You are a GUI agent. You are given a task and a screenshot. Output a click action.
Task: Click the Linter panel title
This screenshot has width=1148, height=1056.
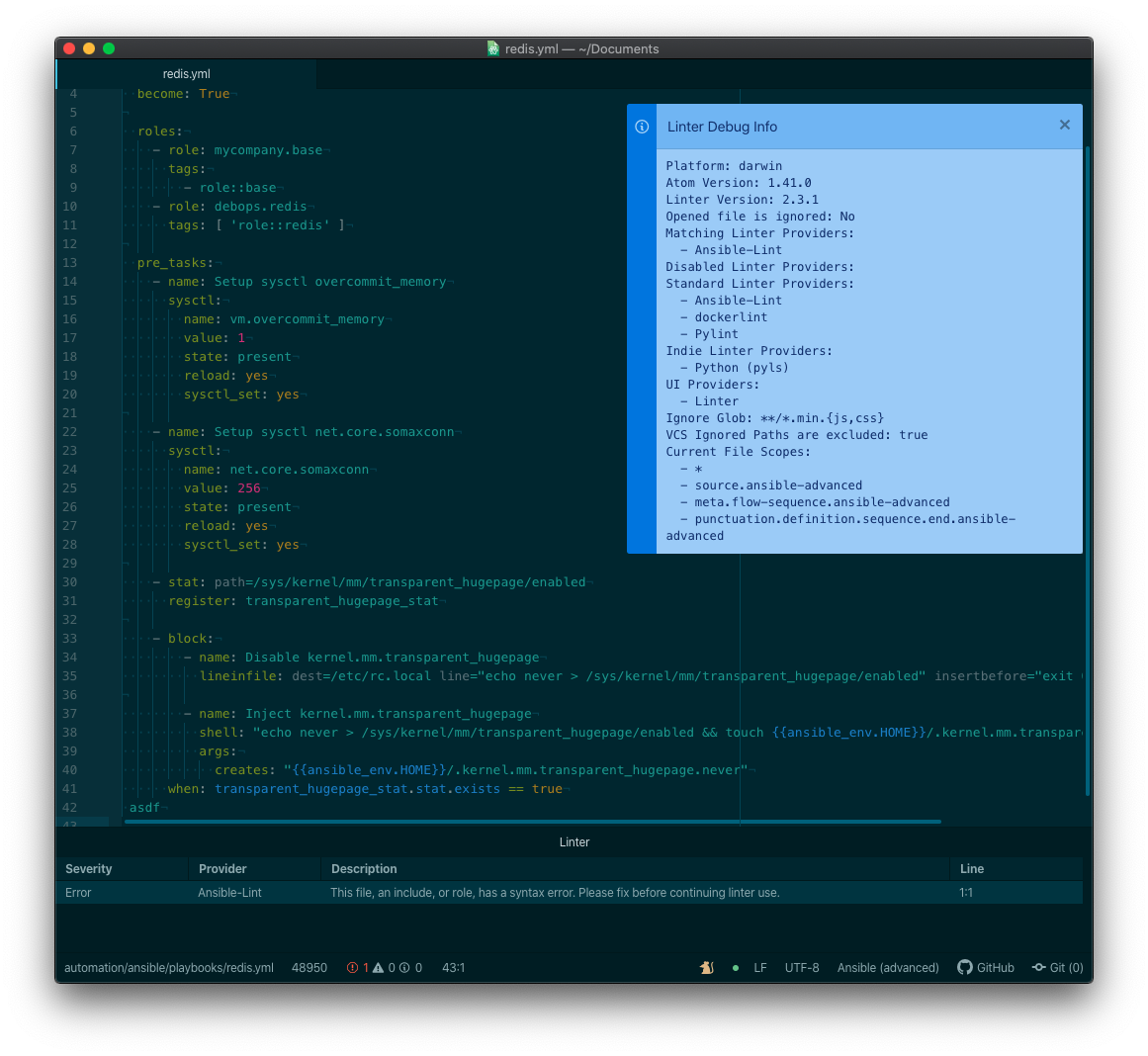click(574, 842)
